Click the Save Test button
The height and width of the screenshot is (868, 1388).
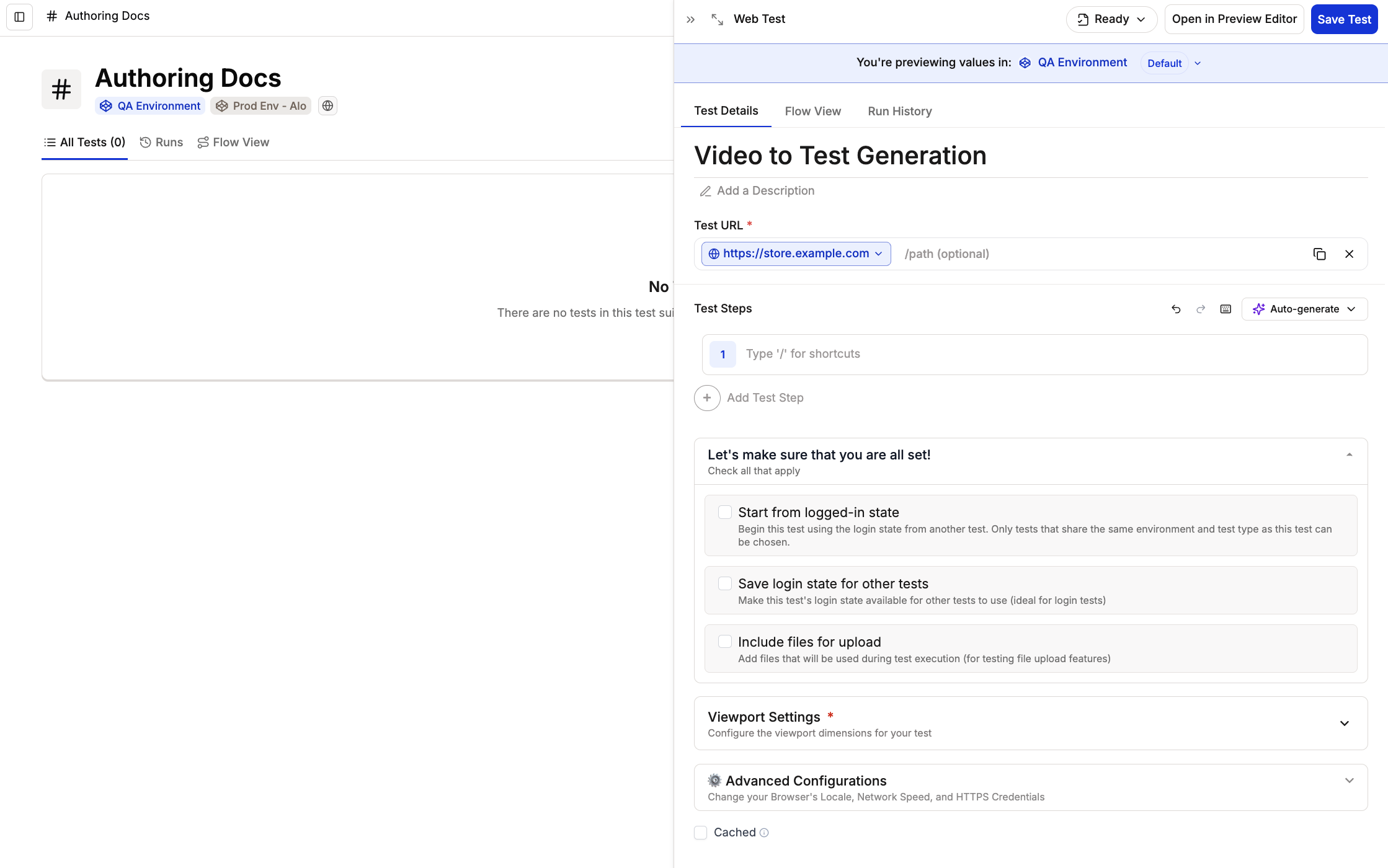coord(1344,20)
